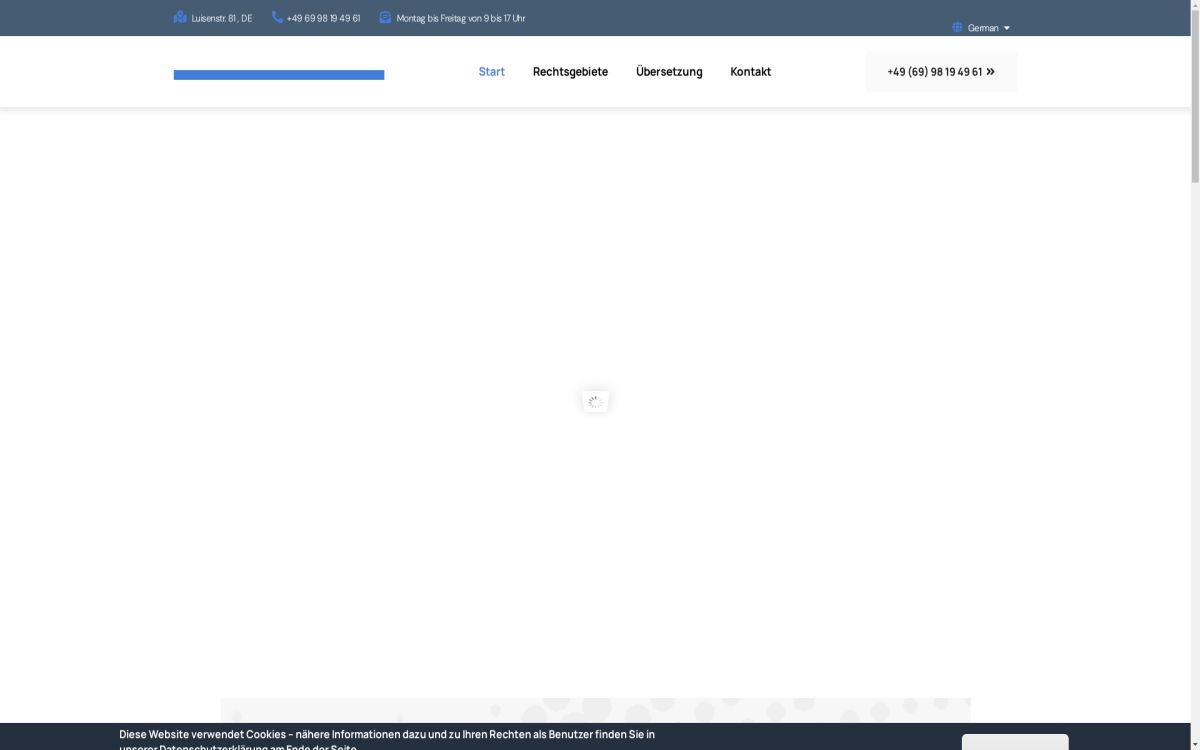1200x750 pixels.
Task: Click the cookie notice text in banner
Action: coord(387,735)
